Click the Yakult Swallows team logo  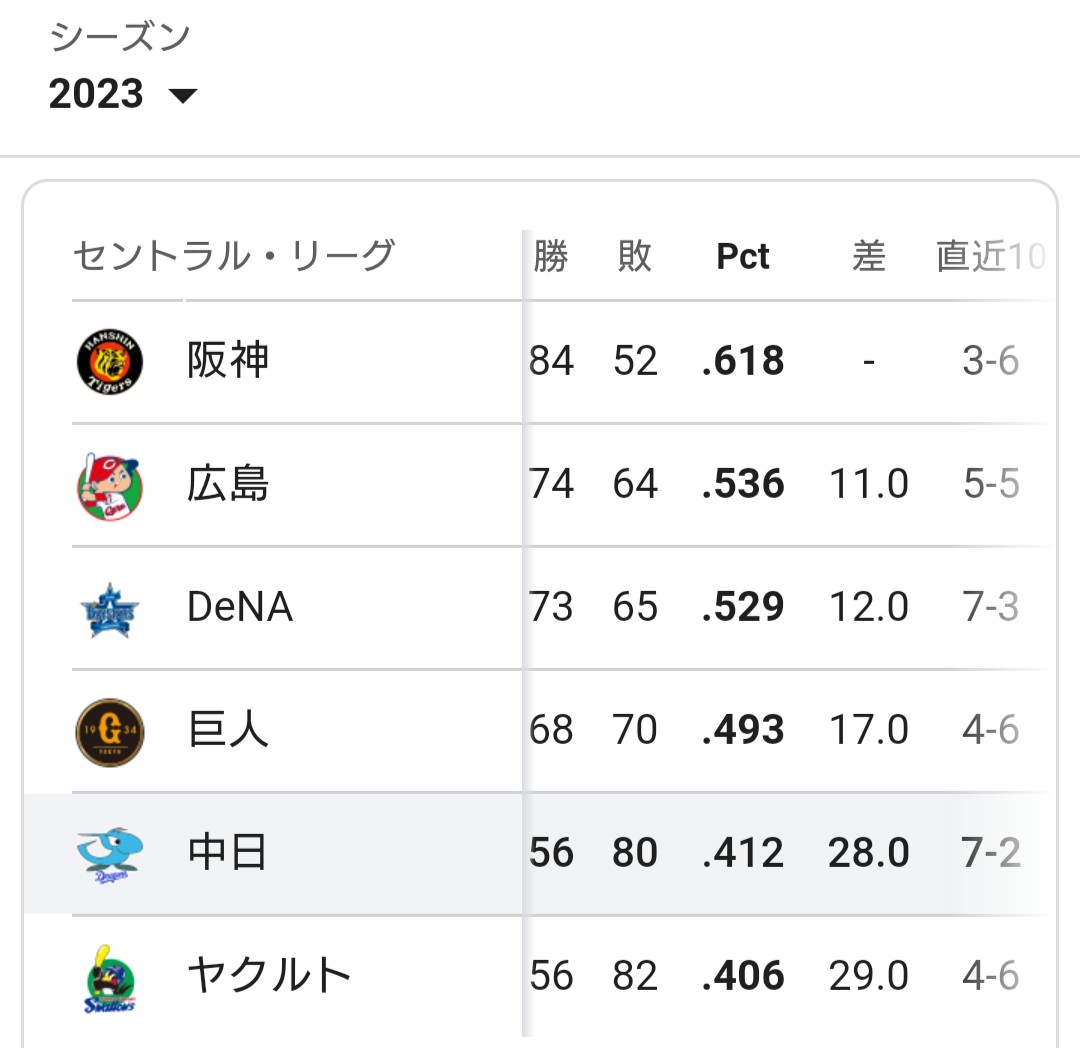coord(110,977)
